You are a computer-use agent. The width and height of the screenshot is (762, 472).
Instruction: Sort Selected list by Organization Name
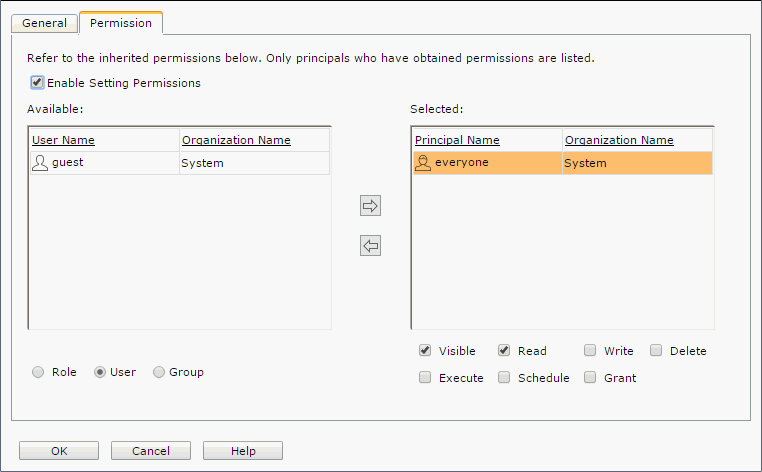(x=619, y=140)
